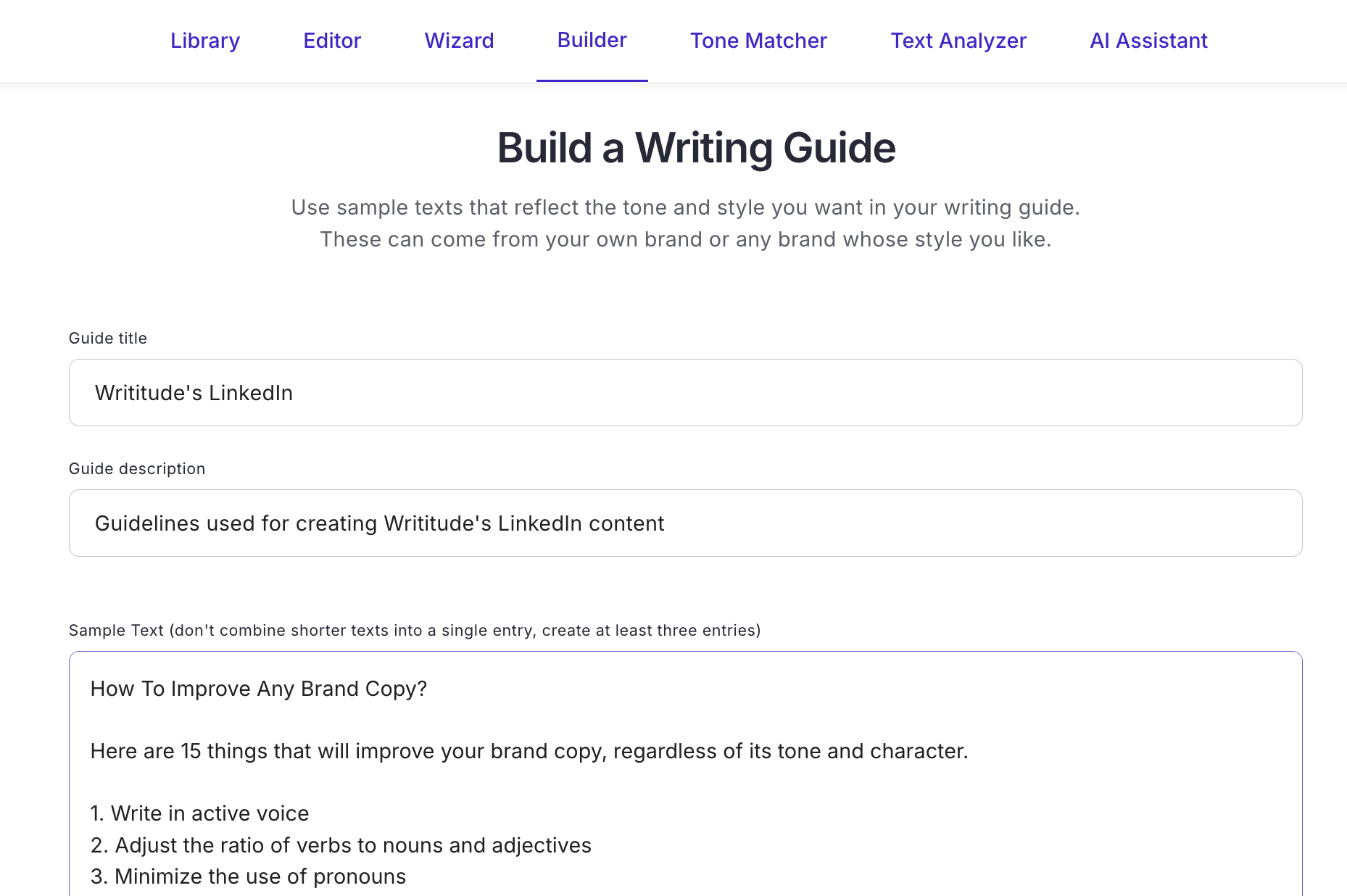Click the subtitle line starting "These can come"
The width and height of the screenshot is (1347, 896).
[686, 239]
